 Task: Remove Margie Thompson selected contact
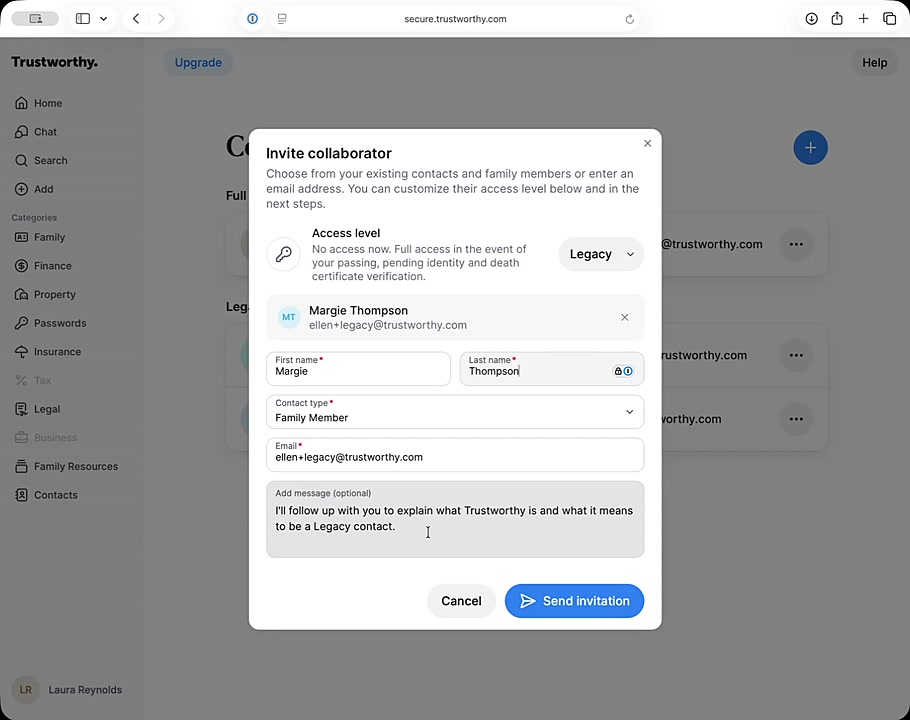[x=624, y=317]
